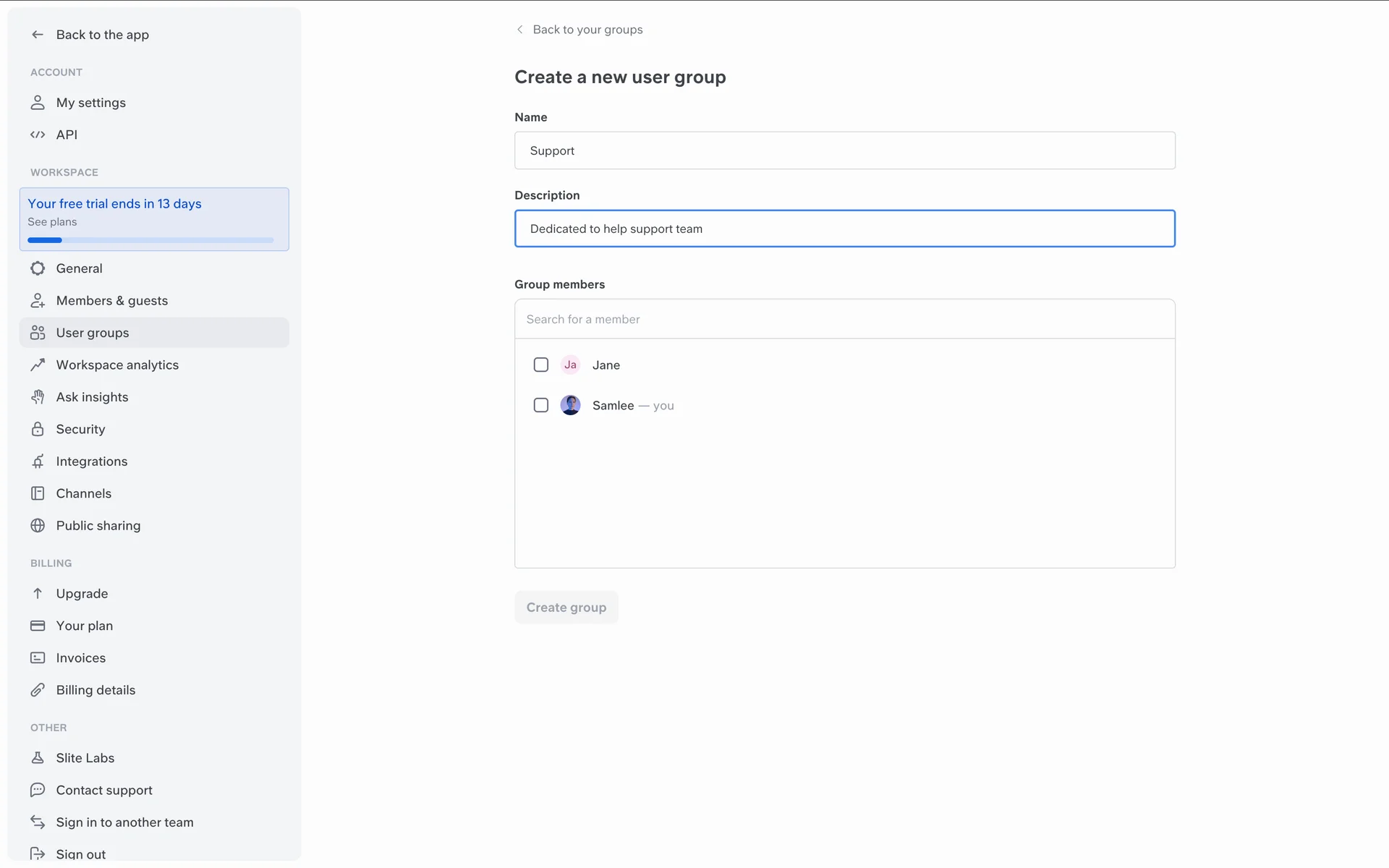Click the Back to the app arrow

coord(38,35)
